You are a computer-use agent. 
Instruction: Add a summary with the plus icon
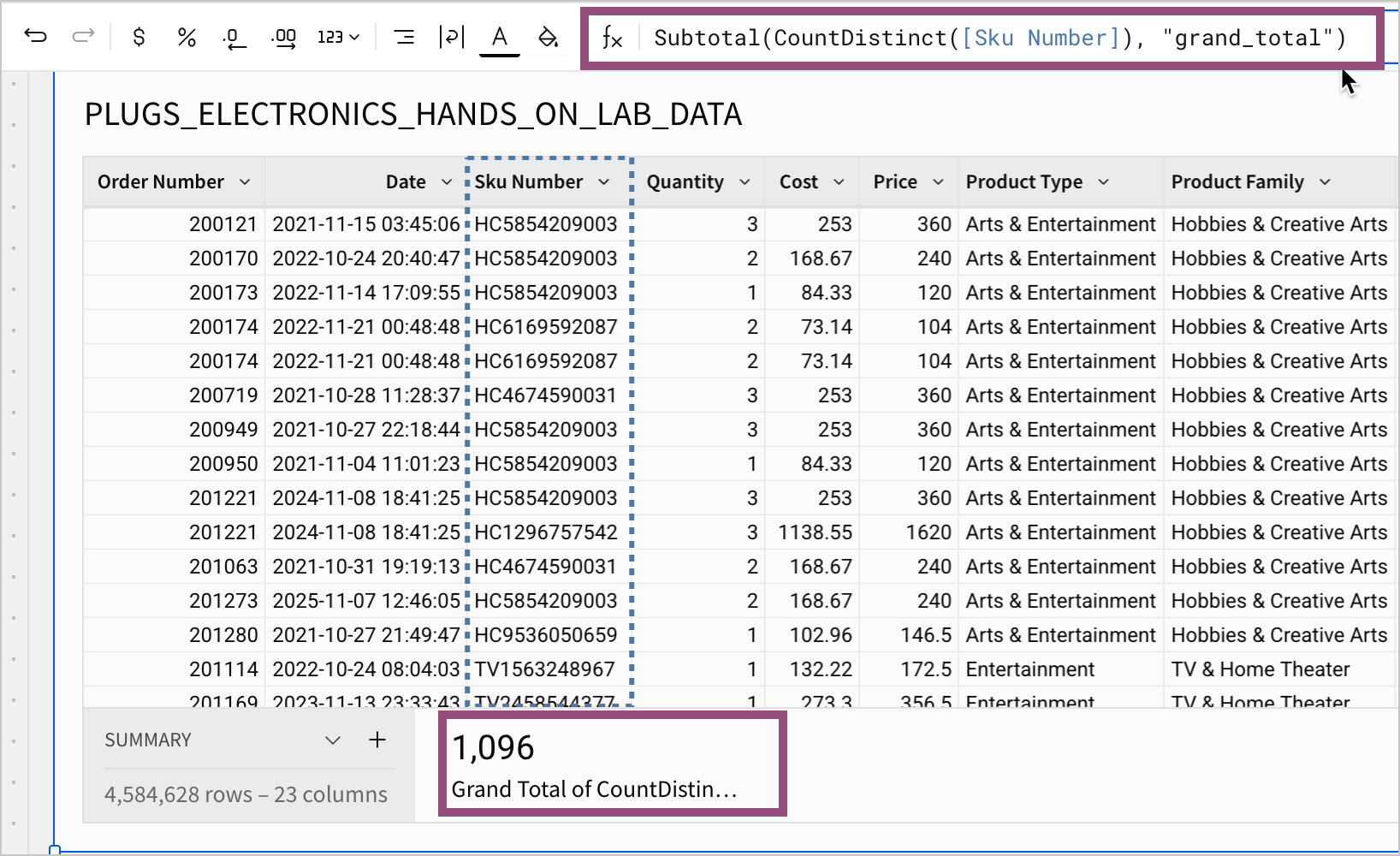[377, 740]
